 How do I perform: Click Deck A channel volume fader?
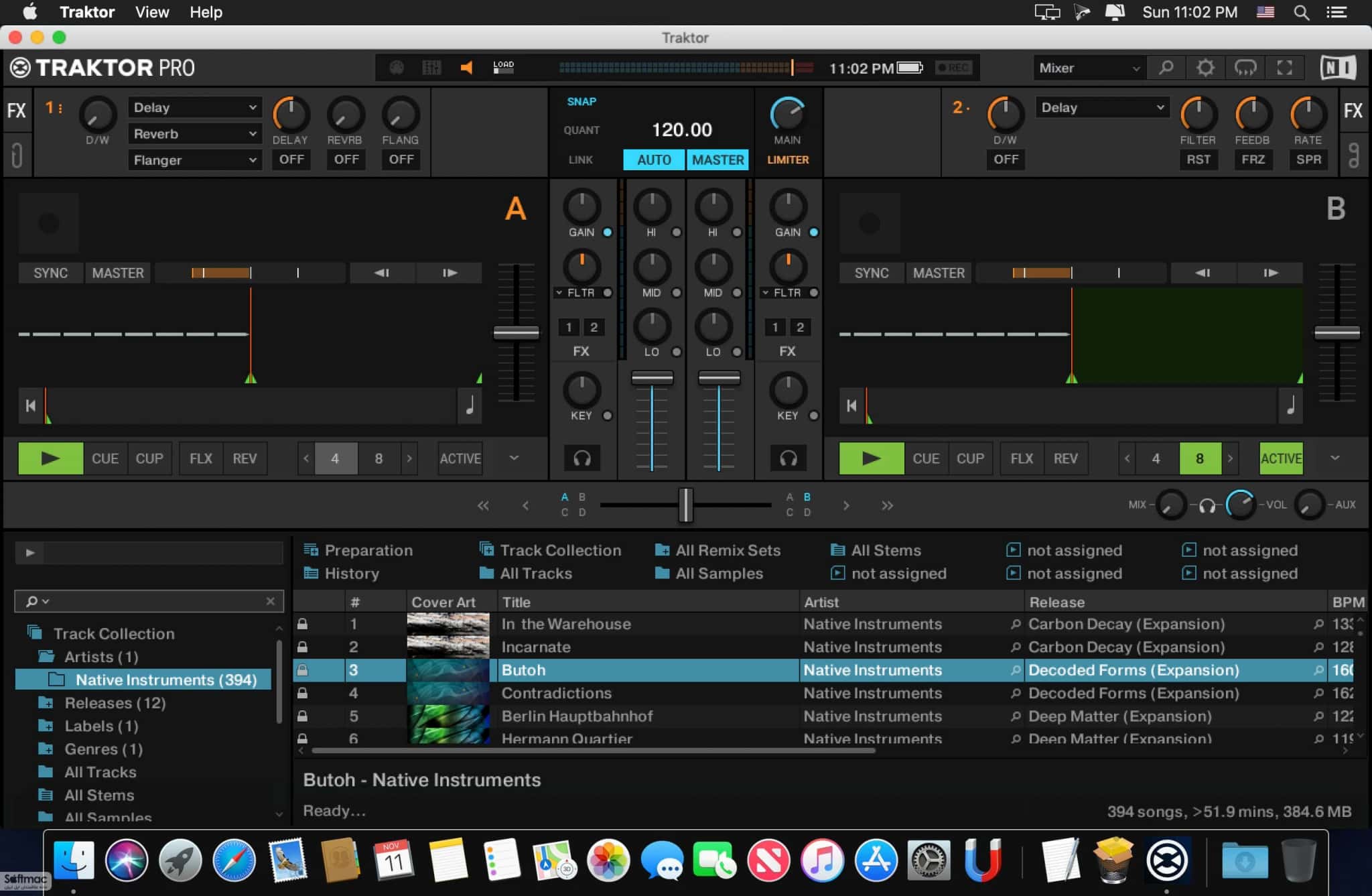tap(652, 379)
